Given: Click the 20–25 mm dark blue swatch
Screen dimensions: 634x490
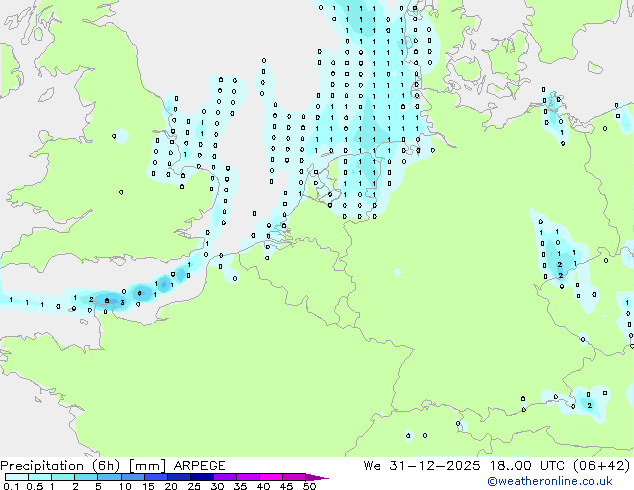Looking at the screenshot, I should click(178, 477).
